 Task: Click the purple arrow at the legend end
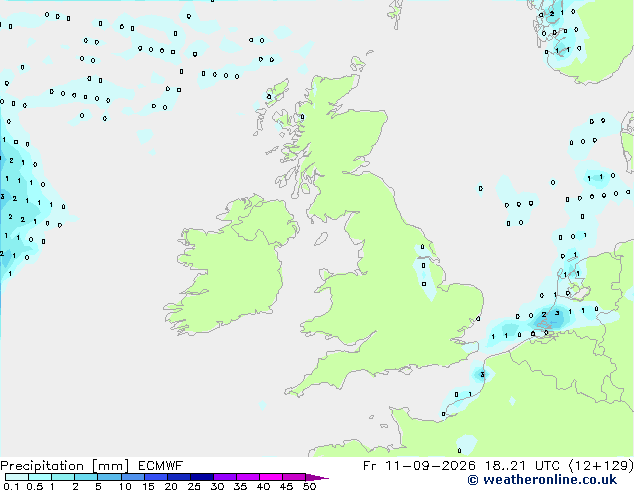(317, 477)
